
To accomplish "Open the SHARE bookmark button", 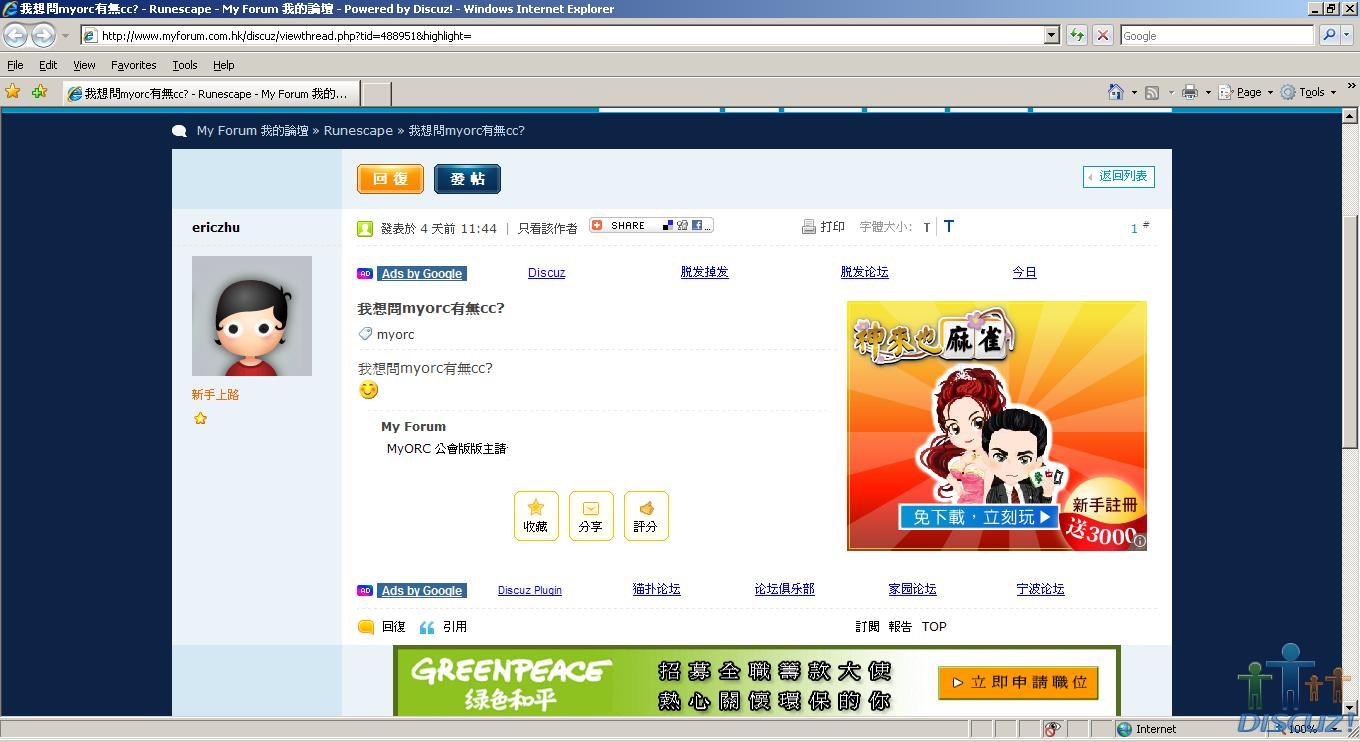I will 651,226.
